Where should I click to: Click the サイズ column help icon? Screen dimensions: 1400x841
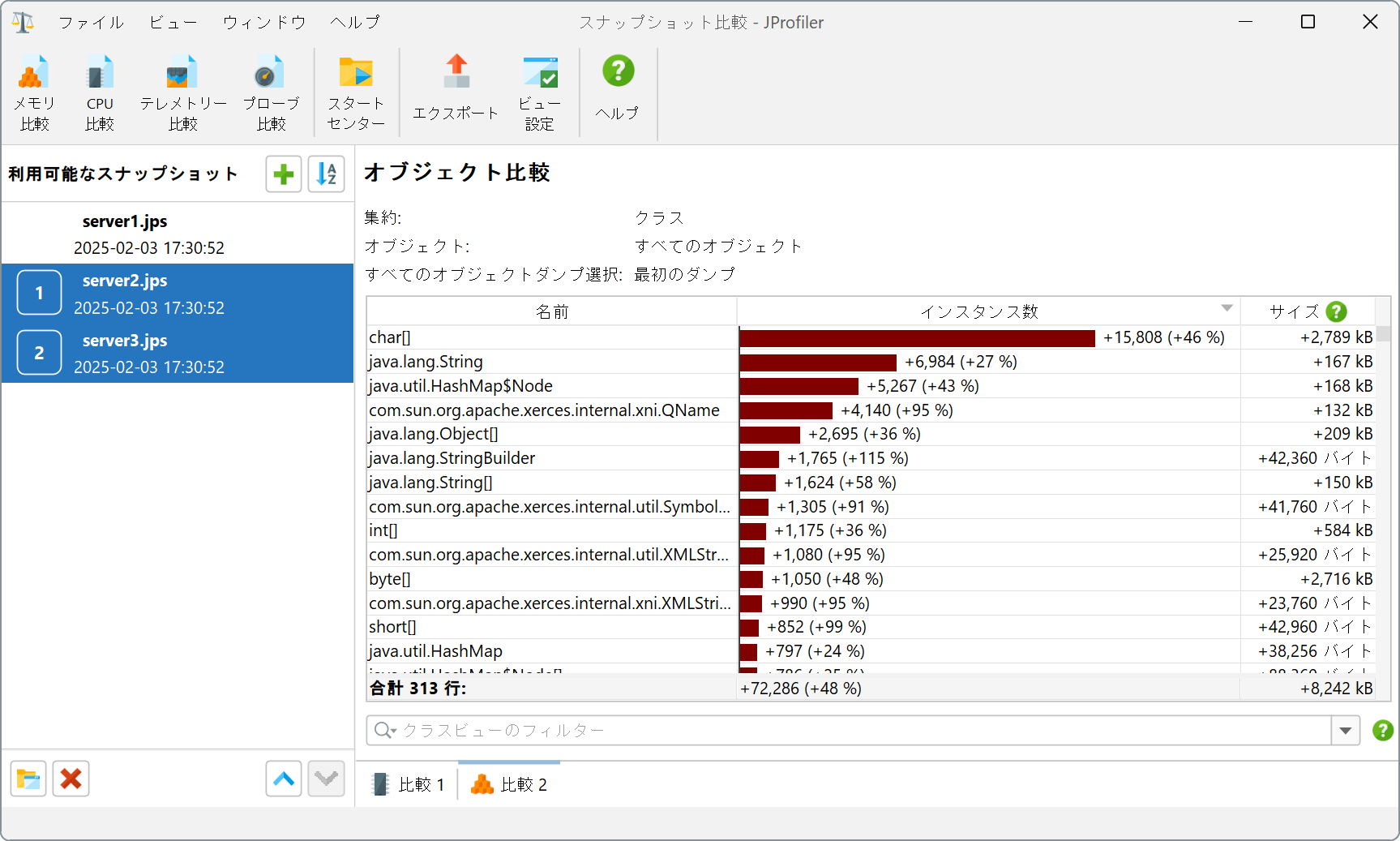(1336, 311)
